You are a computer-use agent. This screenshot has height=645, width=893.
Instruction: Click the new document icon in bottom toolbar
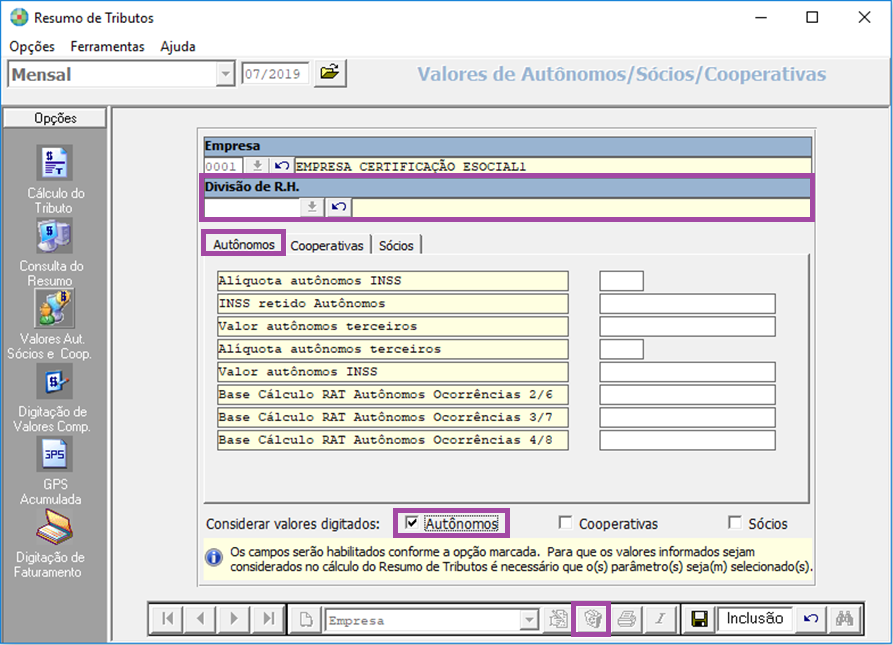[306, 618]
